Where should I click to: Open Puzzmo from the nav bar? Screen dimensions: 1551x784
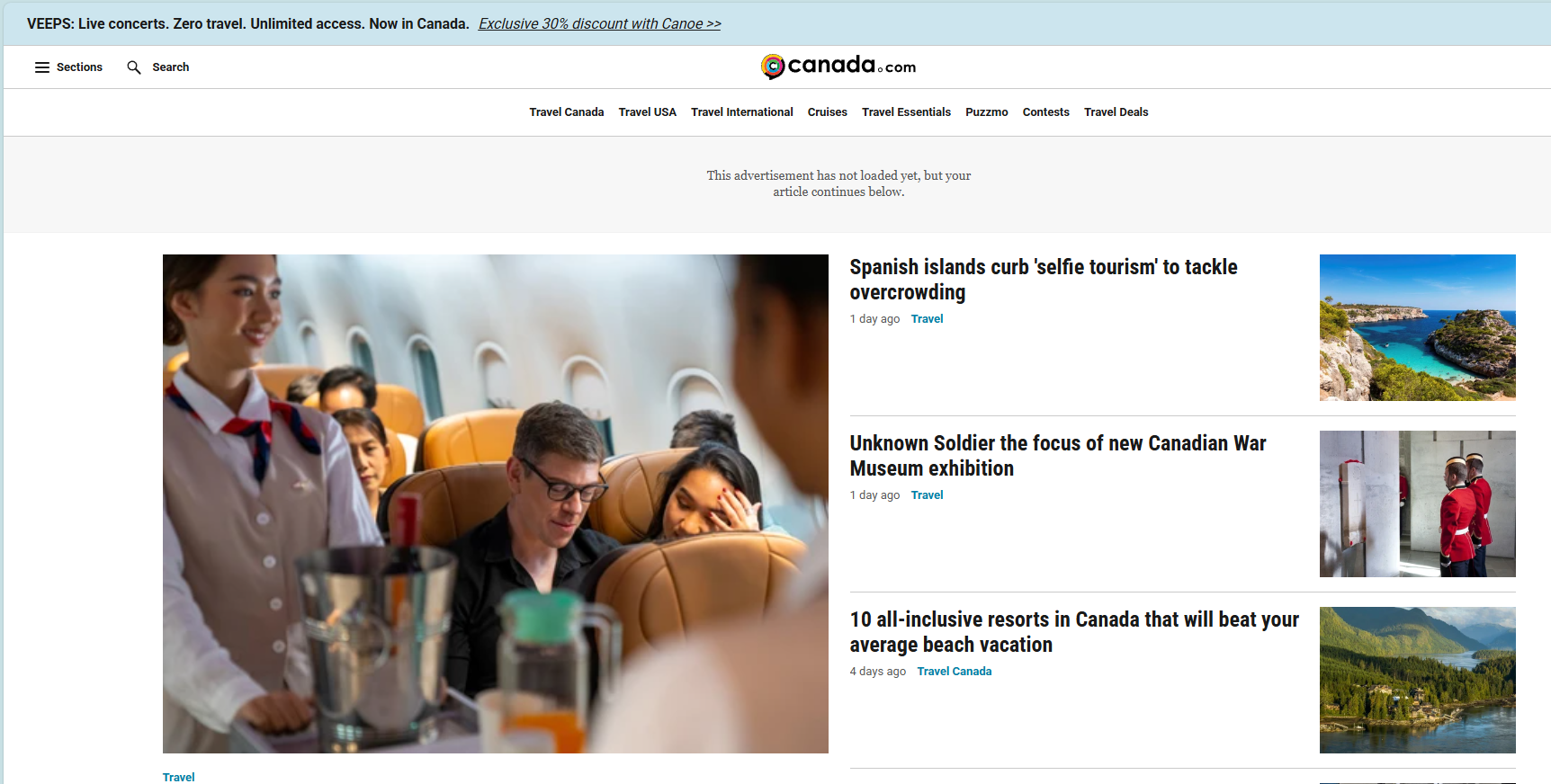[x=987, y=112]
